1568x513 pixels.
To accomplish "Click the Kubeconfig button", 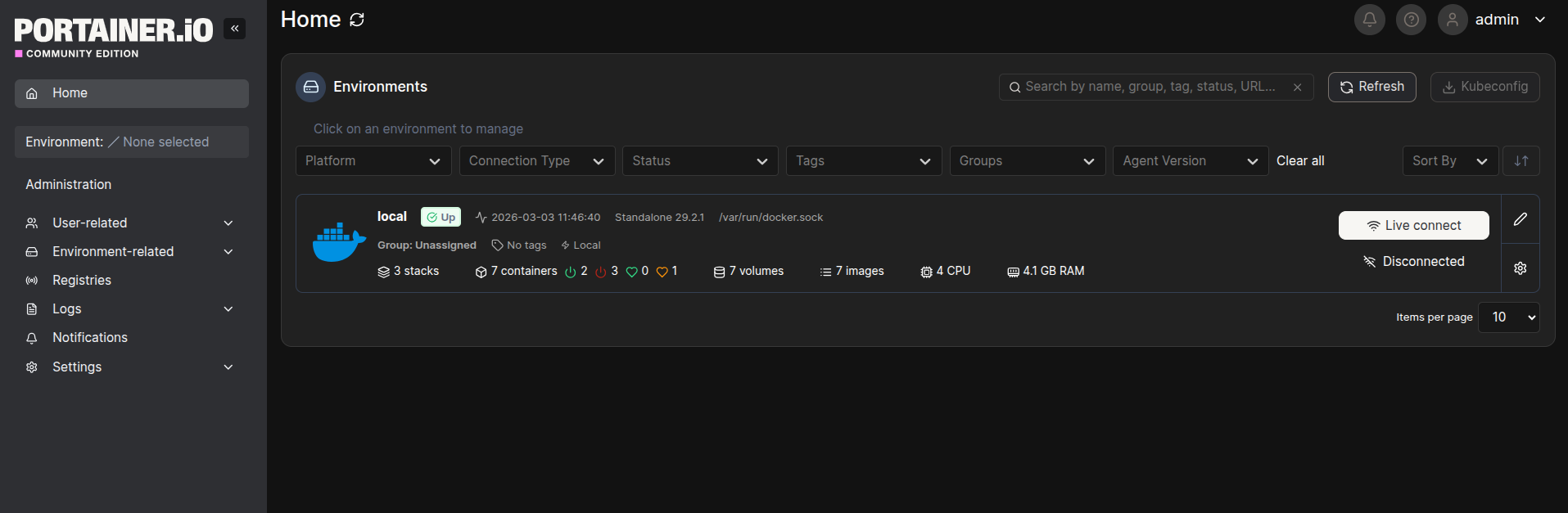I will click(1484, 87).
